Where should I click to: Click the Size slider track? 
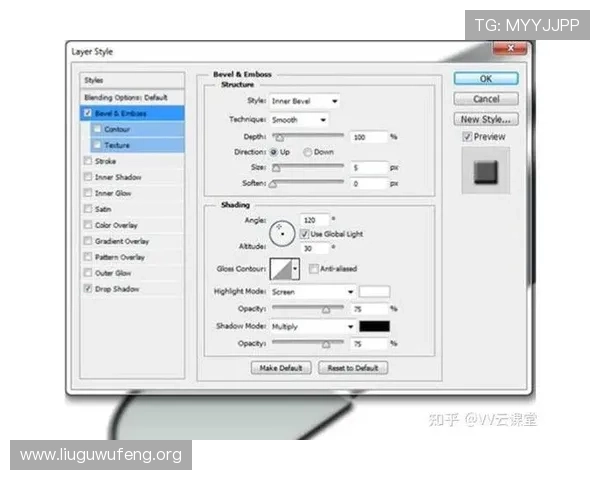[308, 167]
